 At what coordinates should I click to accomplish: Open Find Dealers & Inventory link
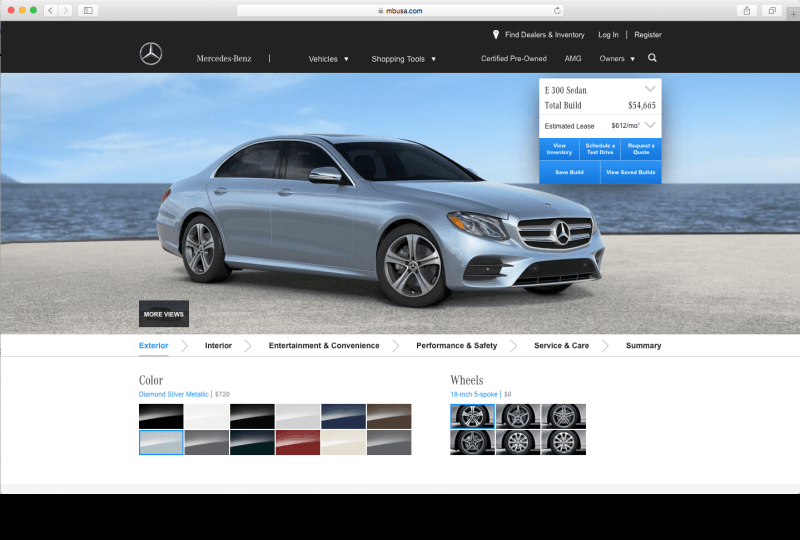[x=544, y=35]
